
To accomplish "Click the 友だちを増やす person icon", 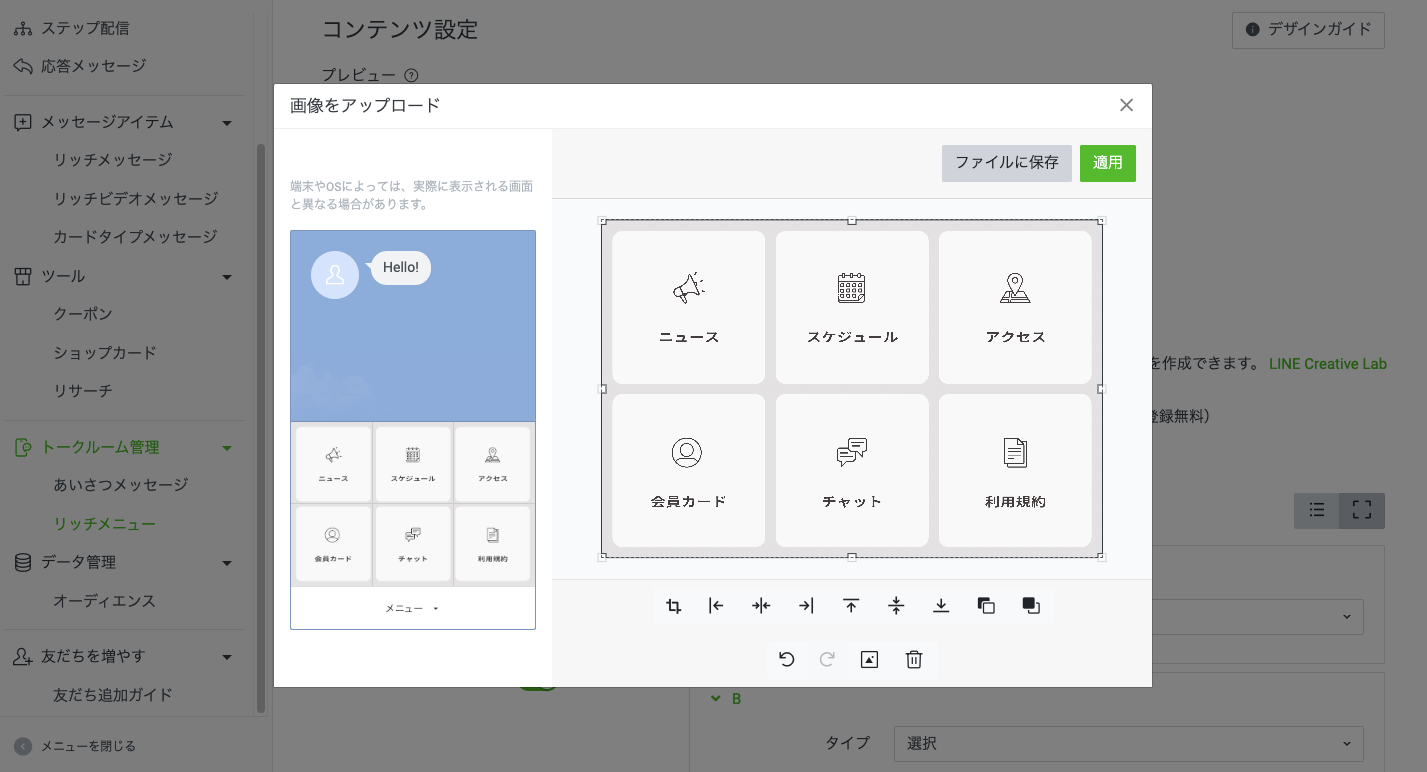I will (x=22, y=656).
